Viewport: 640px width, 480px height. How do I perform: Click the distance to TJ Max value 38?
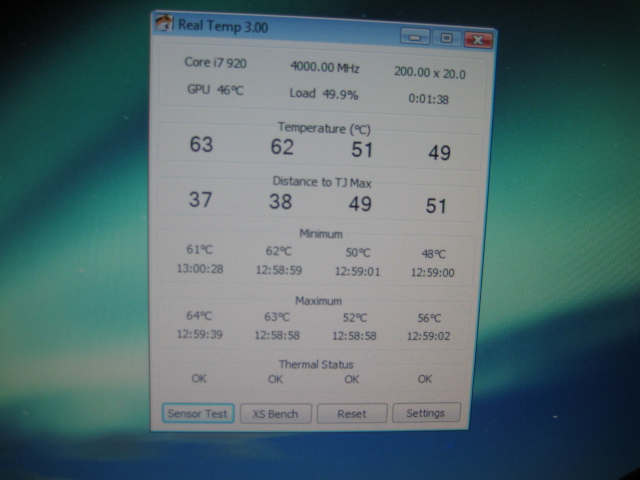coord(280,202)
